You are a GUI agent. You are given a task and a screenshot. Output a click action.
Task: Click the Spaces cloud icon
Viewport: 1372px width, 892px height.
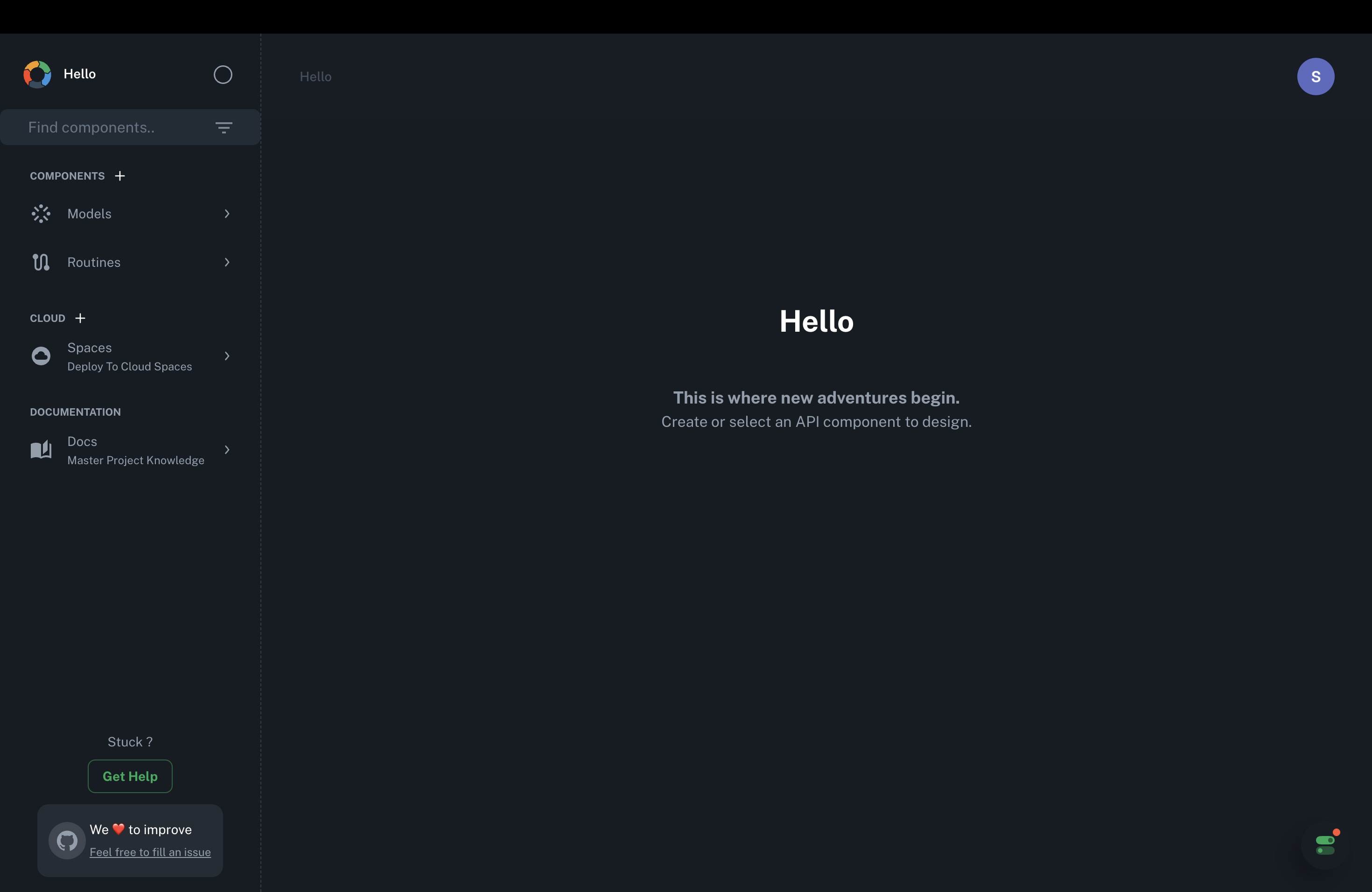(41, 356)
